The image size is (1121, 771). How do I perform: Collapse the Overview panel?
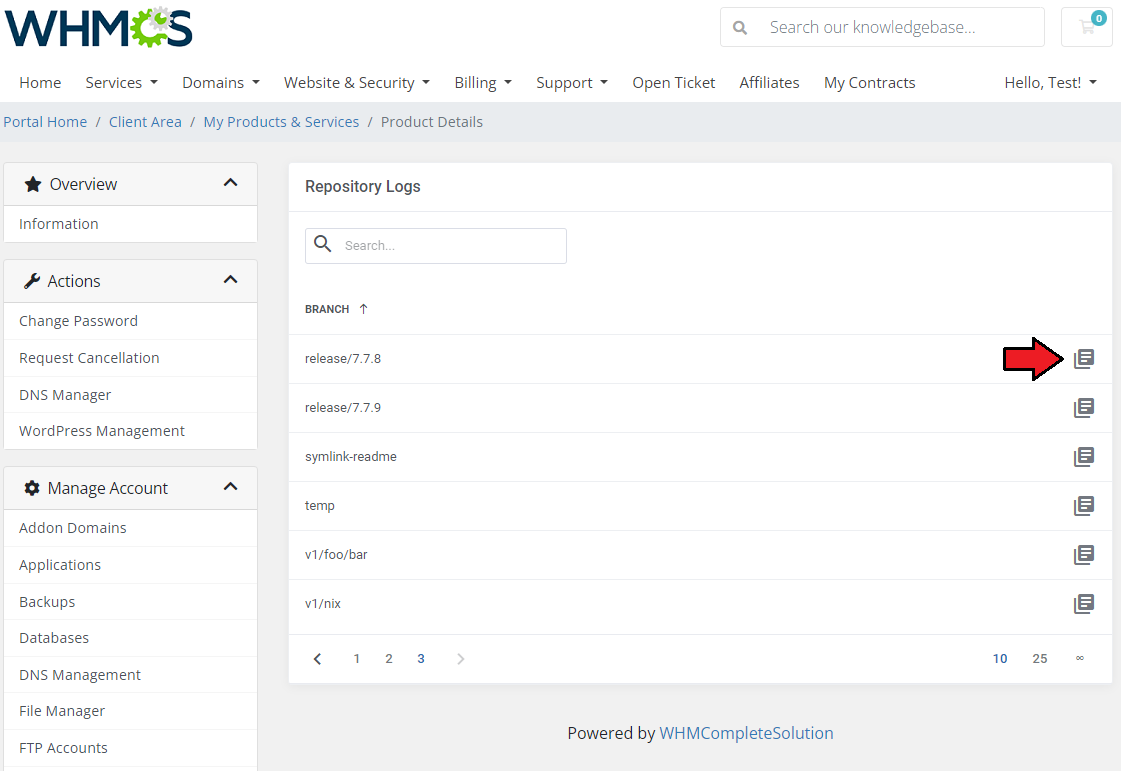(230, 183)
